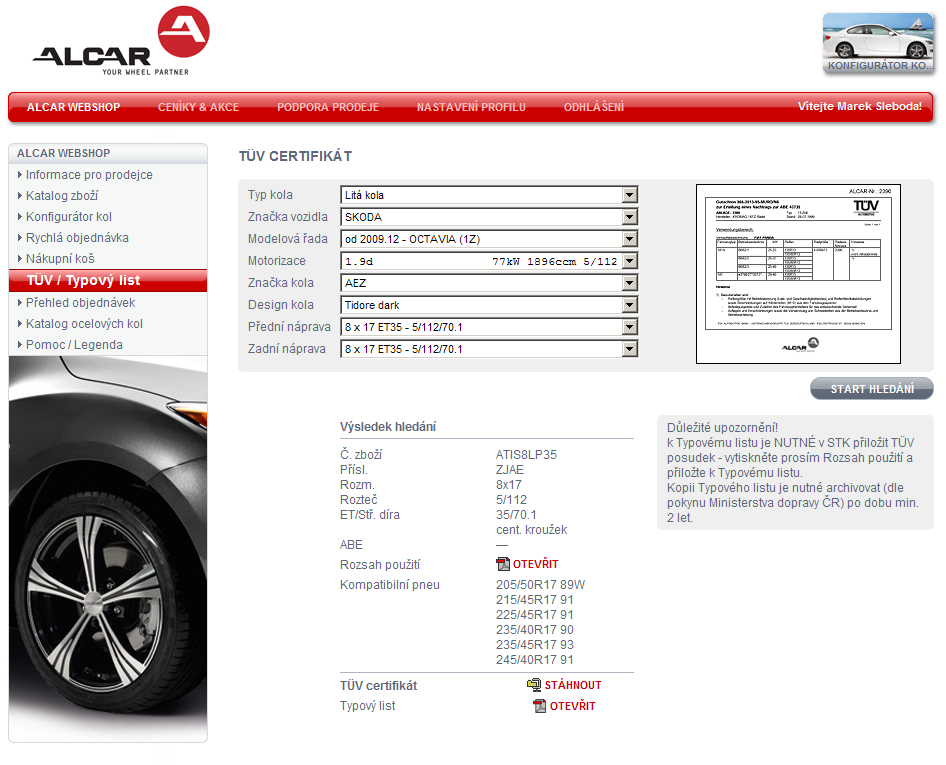
Task: Click the tire size 245/40R17 91
Action: (535, 660)
